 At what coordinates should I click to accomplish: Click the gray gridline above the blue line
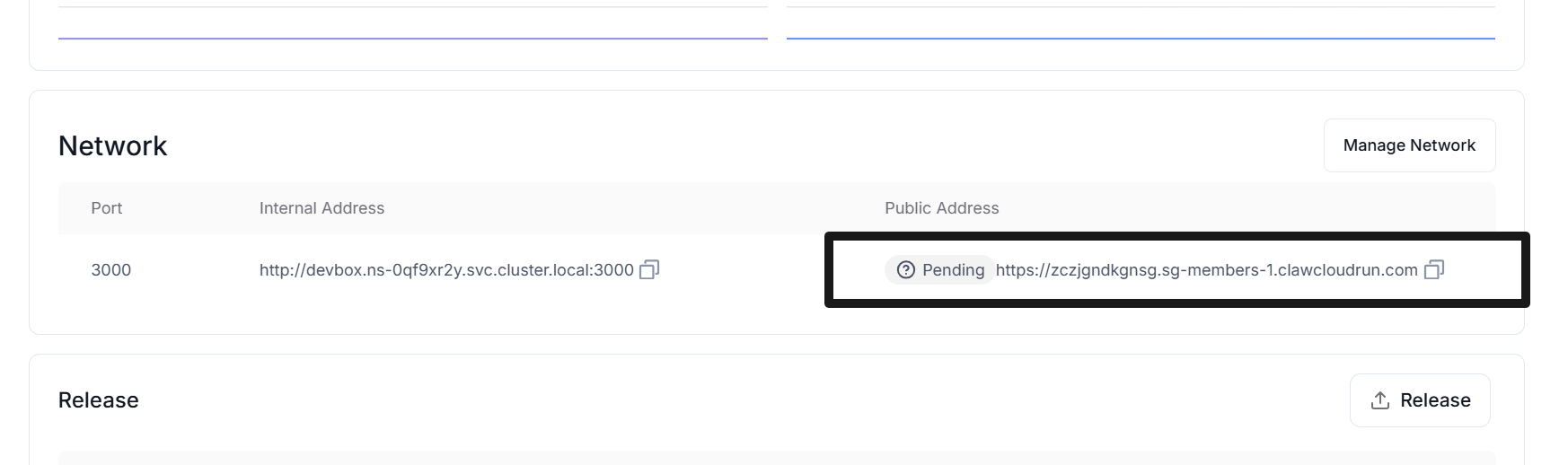point(1141,7)
